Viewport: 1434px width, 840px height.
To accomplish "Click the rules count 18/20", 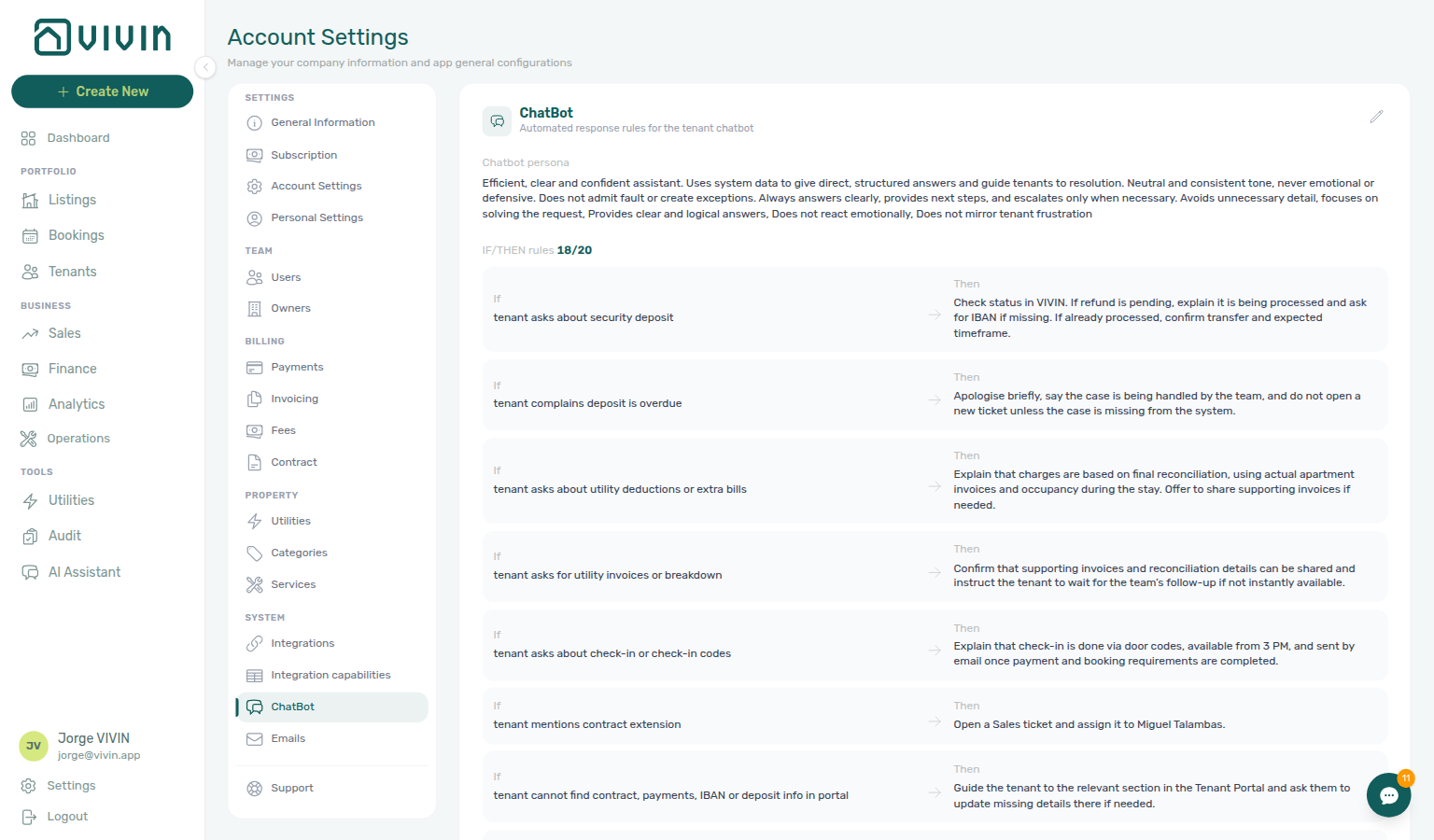I will tap(574, 250).
